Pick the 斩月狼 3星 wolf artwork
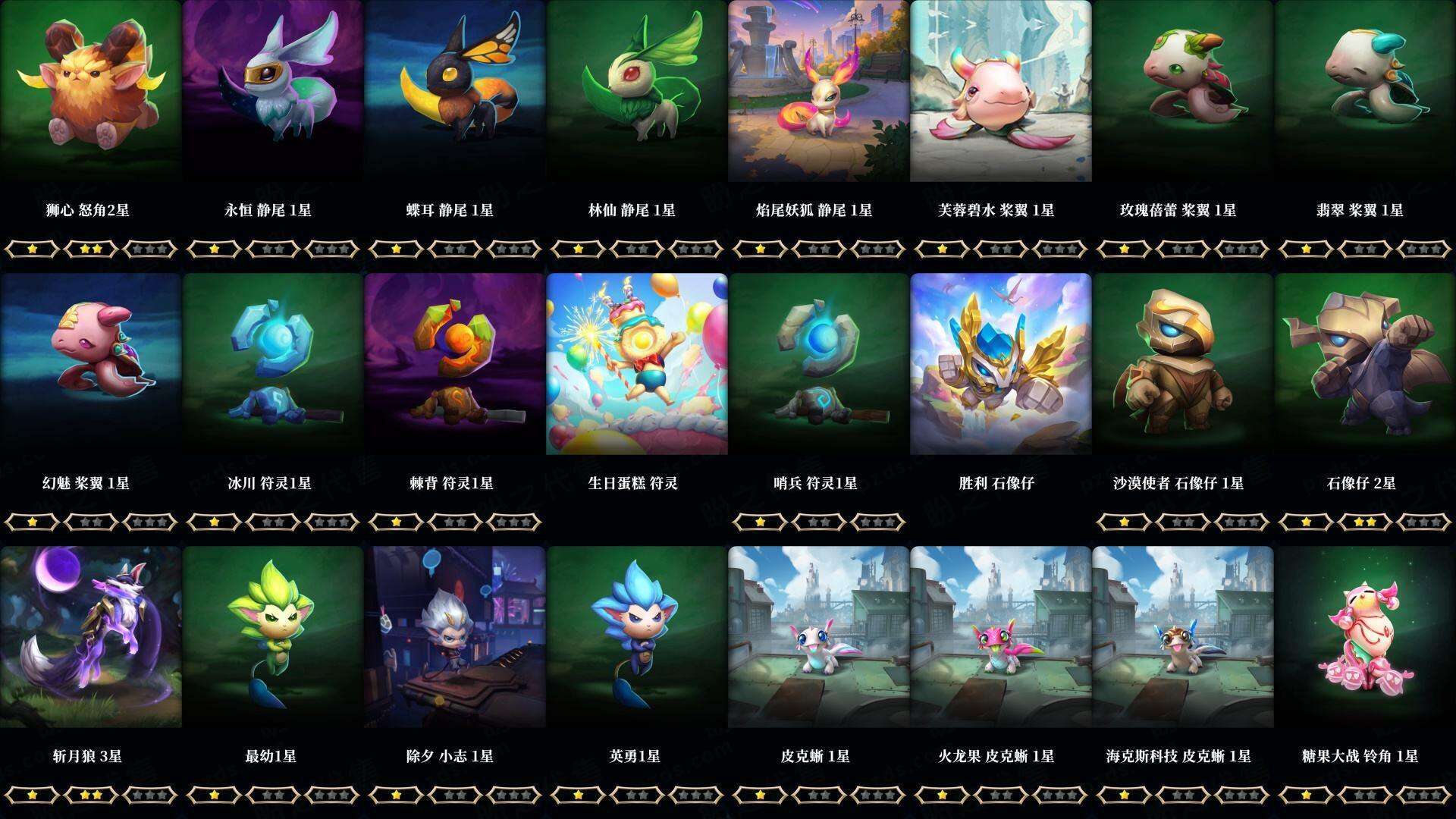1456x819 pixels. pyautogui.click(x=90, y=637)
